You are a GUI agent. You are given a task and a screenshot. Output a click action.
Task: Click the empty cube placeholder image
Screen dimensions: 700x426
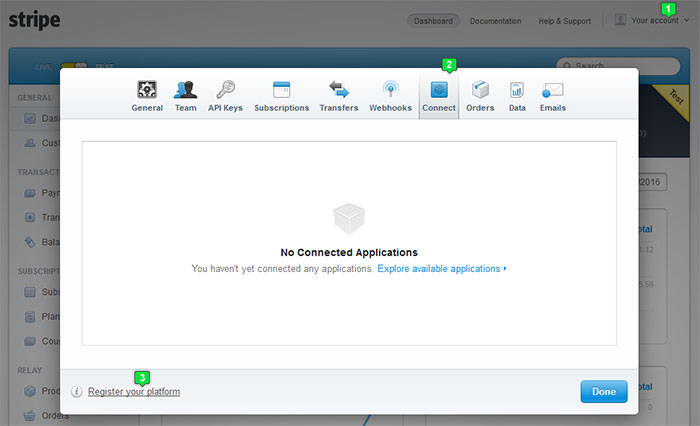[349, 218]
